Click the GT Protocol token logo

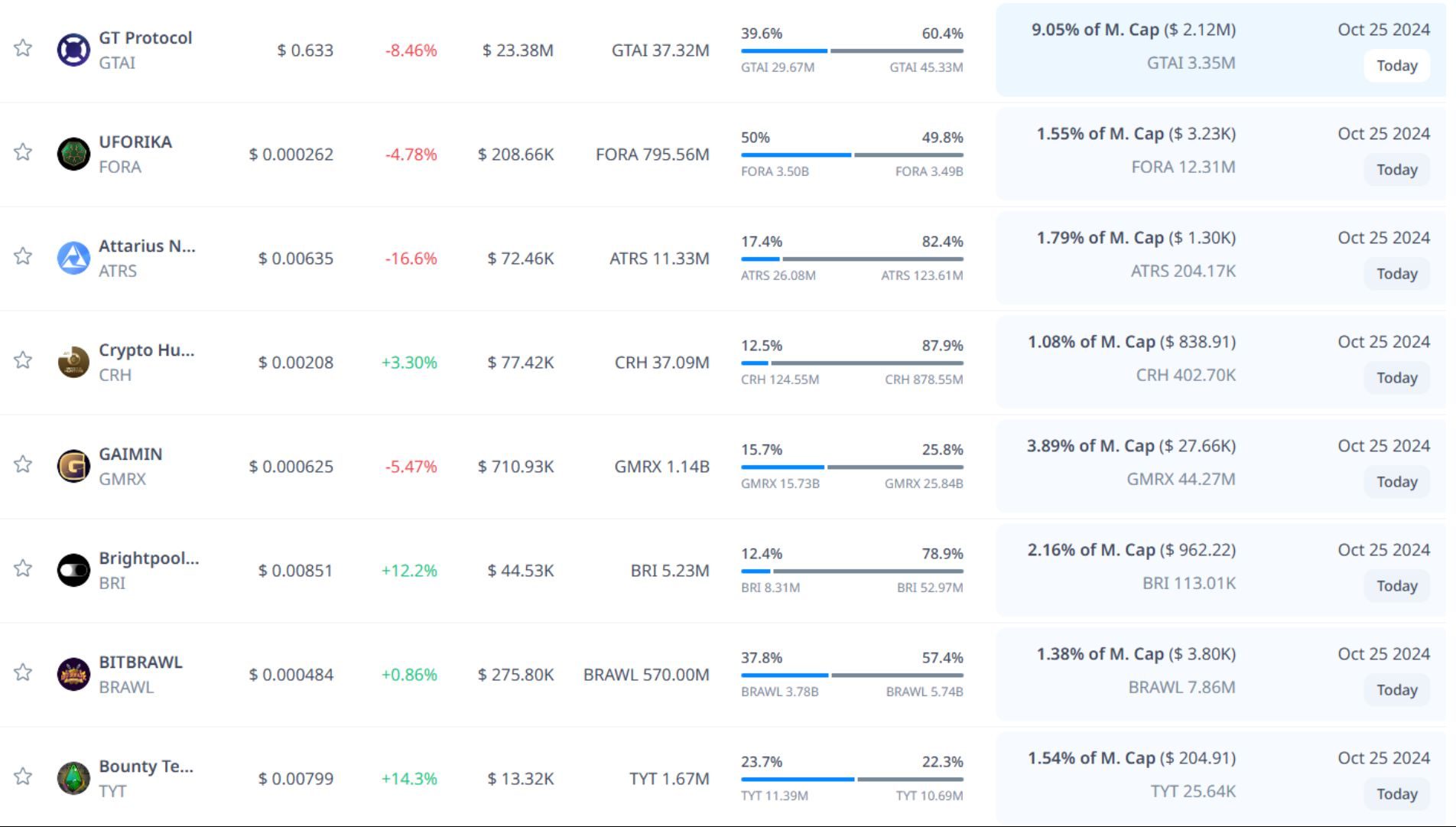(x=73, y=50)
